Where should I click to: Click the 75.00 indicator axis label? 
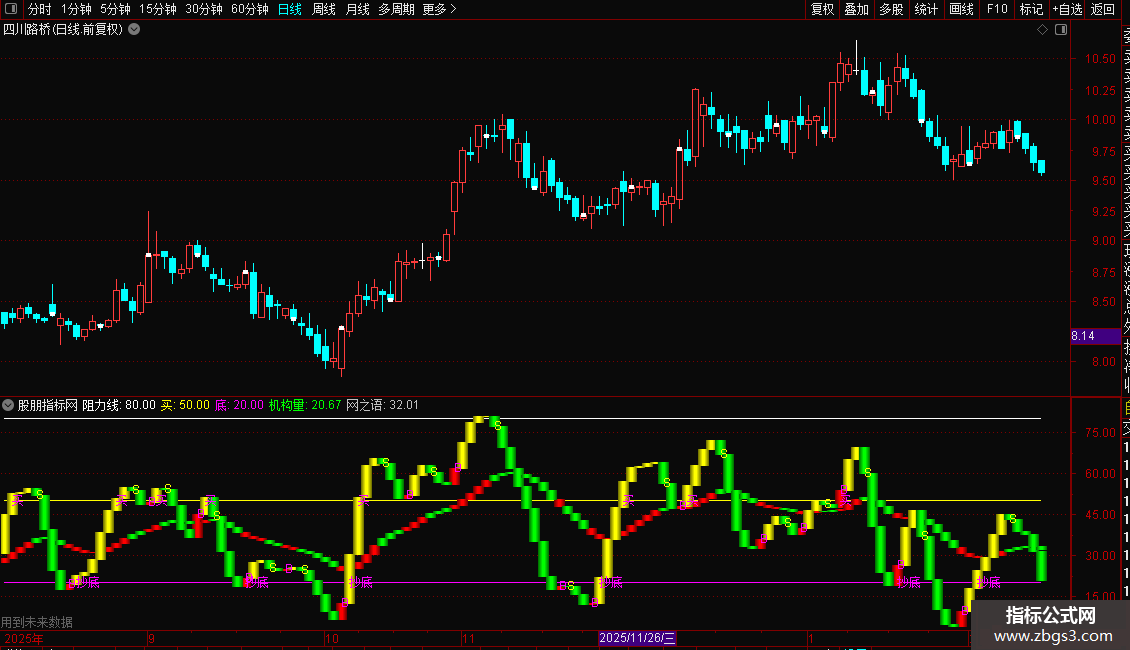click(x=1100, y=433)
